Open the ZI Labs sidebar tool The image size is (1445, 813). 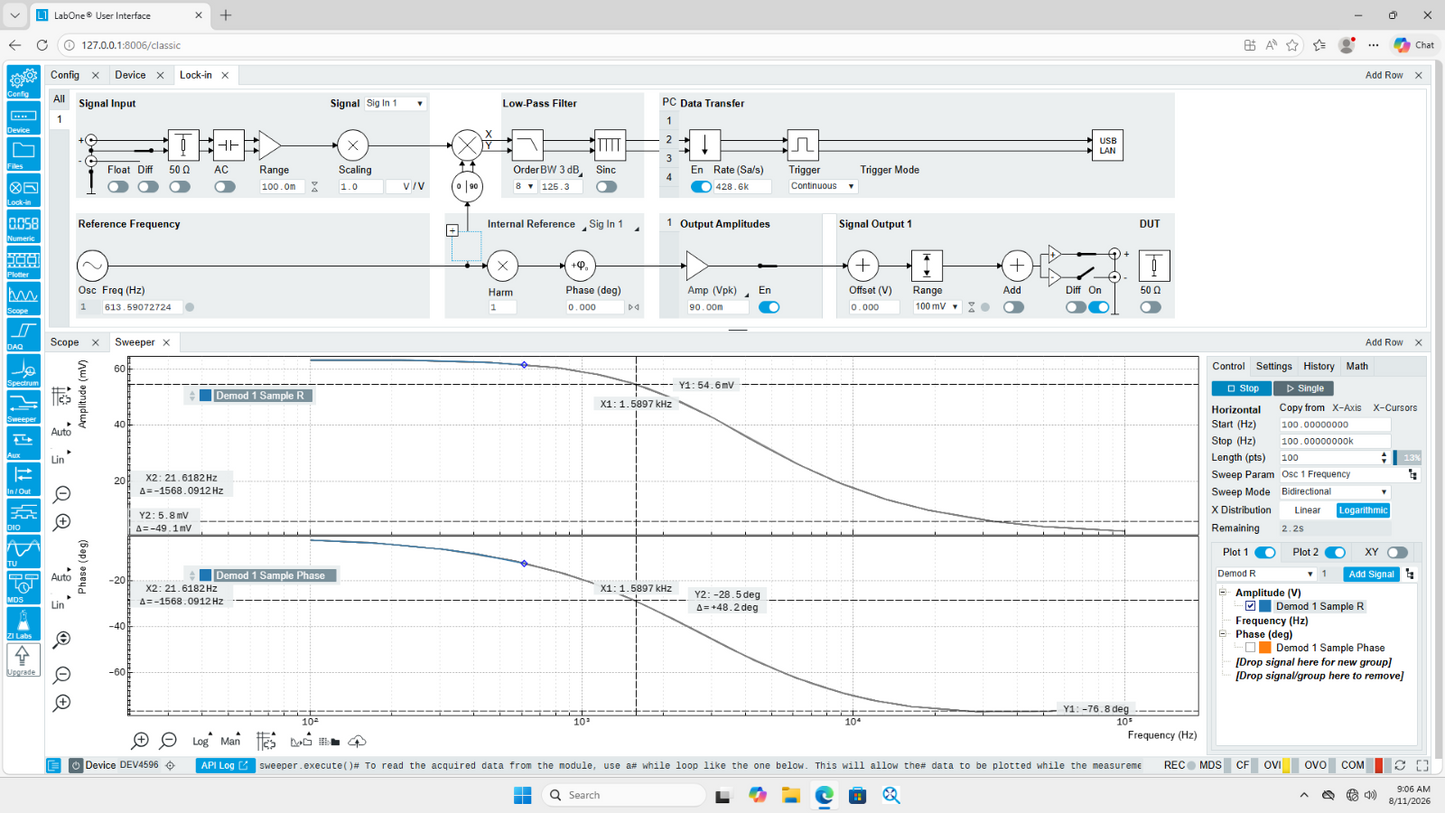(22, 624)
